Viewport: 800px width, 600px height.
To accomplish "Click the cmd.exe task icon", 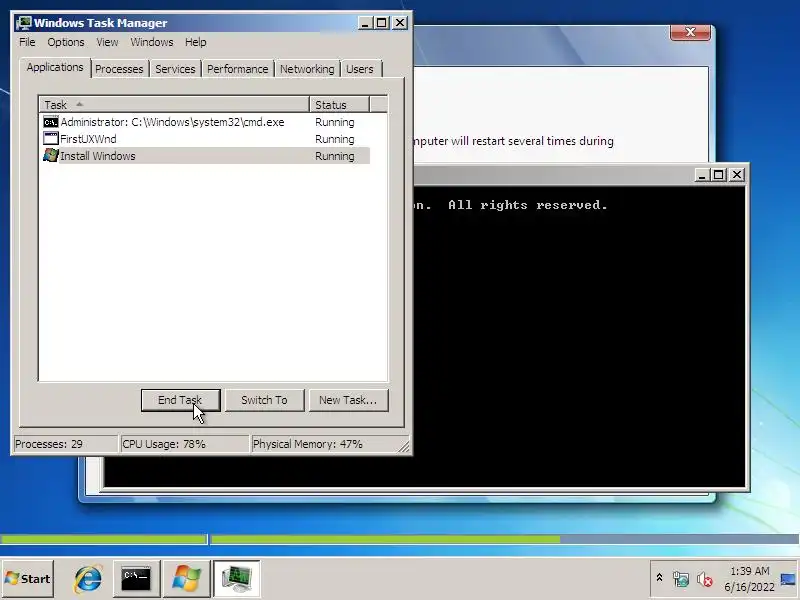I will click(x=51, y=122).
